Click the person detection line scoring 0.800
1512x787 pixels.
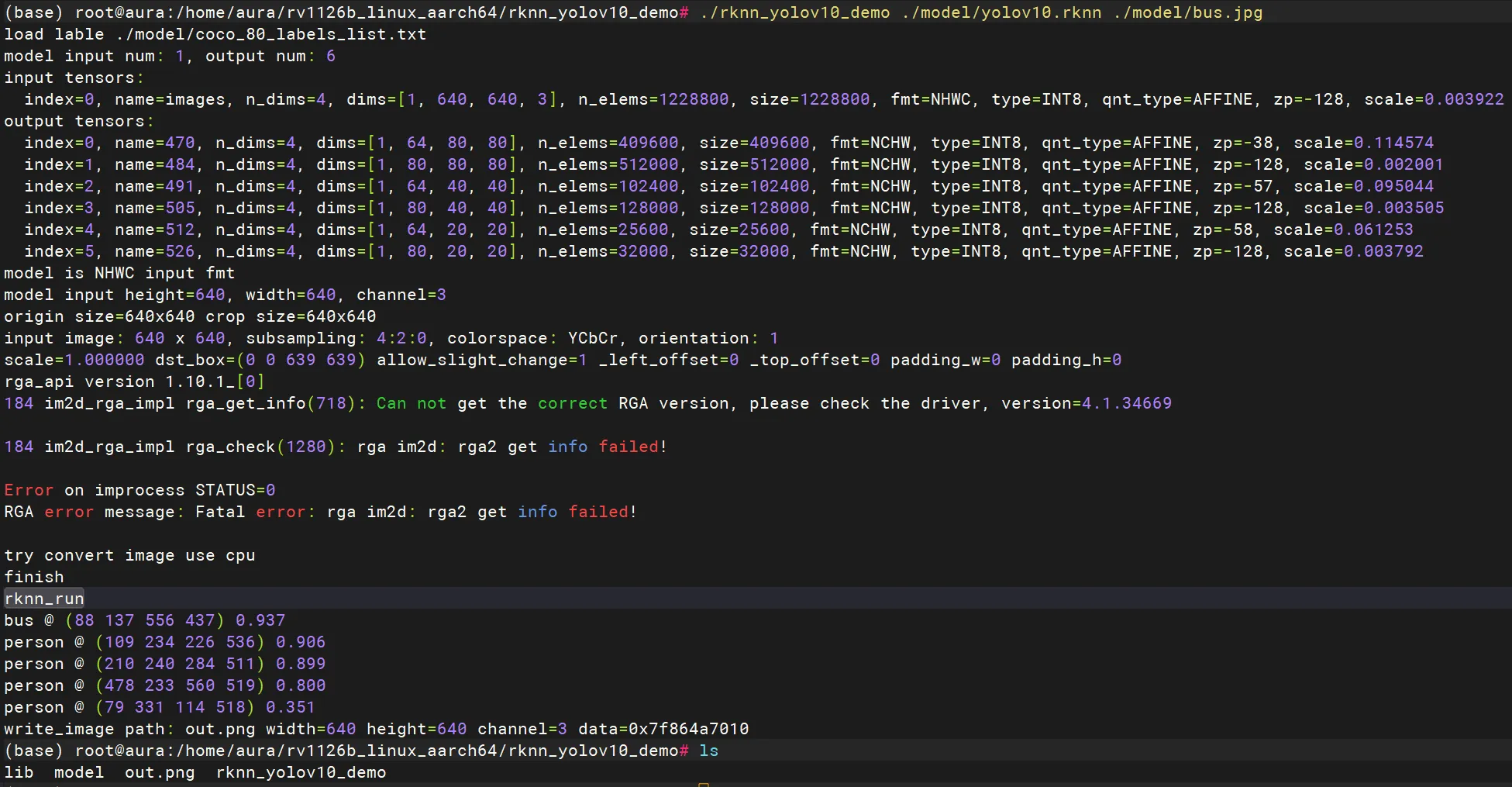165,685
